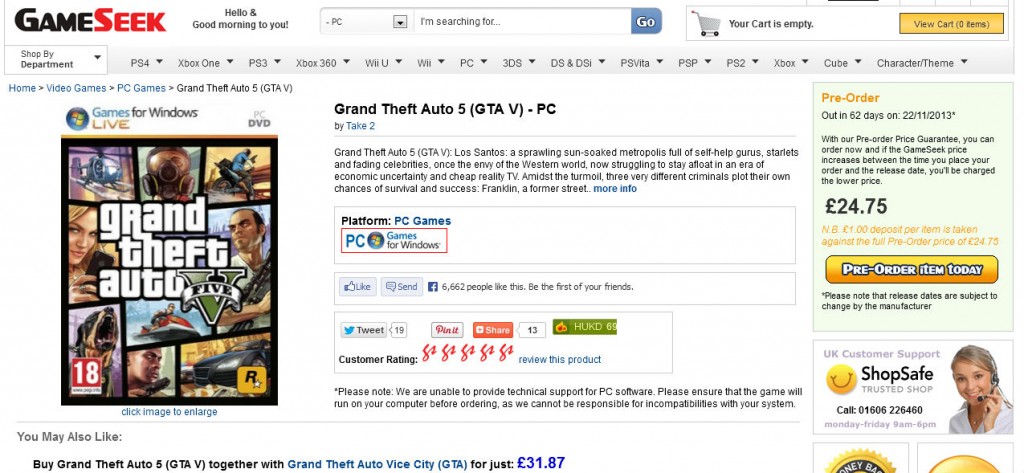
Task: Click the Tweet button
Action: tap(363, 330)
